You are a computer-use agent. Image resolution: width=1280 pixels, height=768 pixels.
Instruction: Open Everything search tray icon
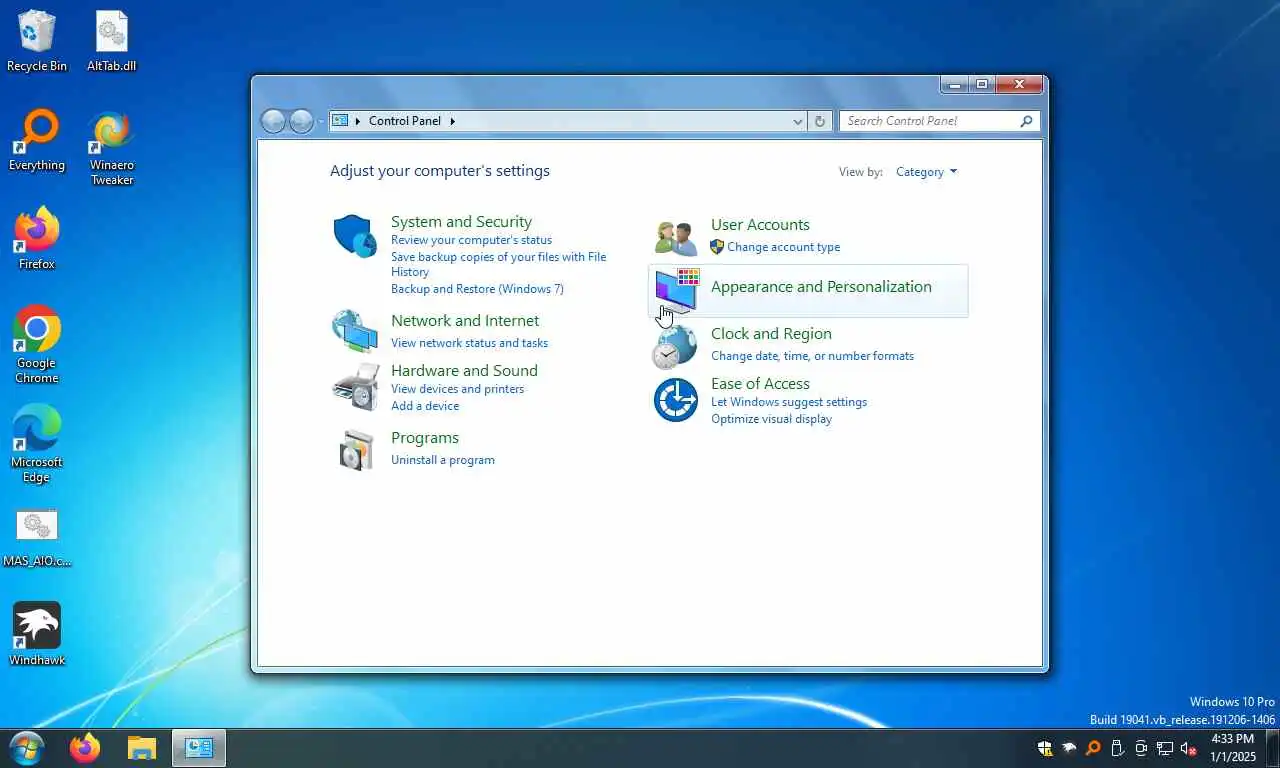(x=1093, y=748)
